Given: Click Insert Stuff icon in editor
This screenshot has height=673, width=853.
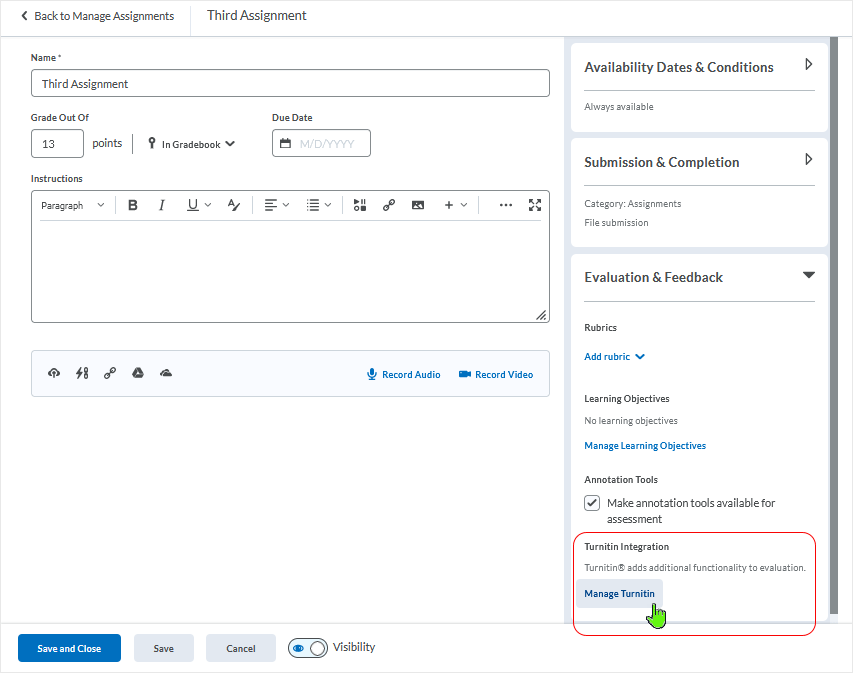Looking at the screenshot, I should [360, 205].
